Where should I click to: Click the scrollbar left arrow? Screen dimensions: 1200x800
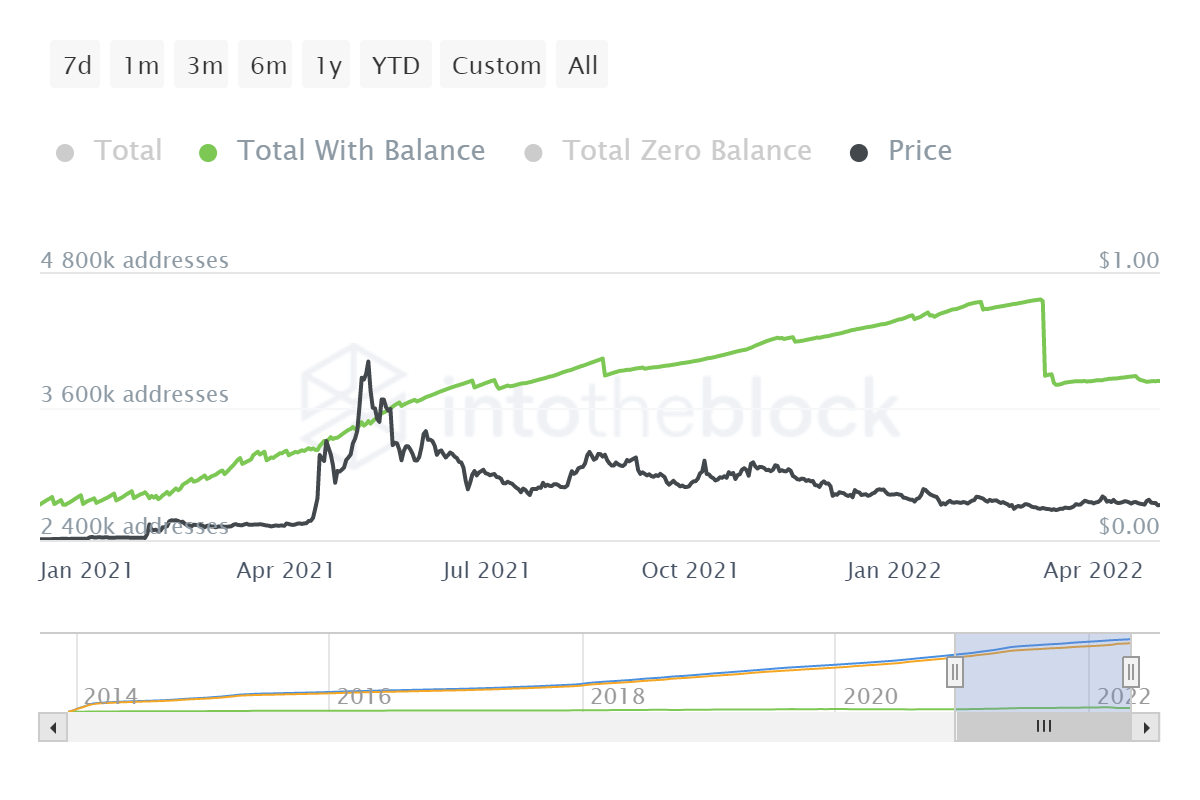coord(52,727)
